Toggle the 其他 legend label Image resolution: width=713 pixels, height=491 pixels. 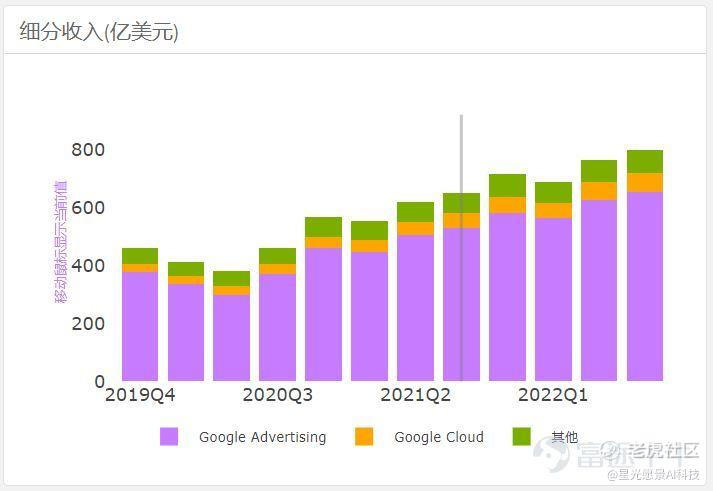564,437
